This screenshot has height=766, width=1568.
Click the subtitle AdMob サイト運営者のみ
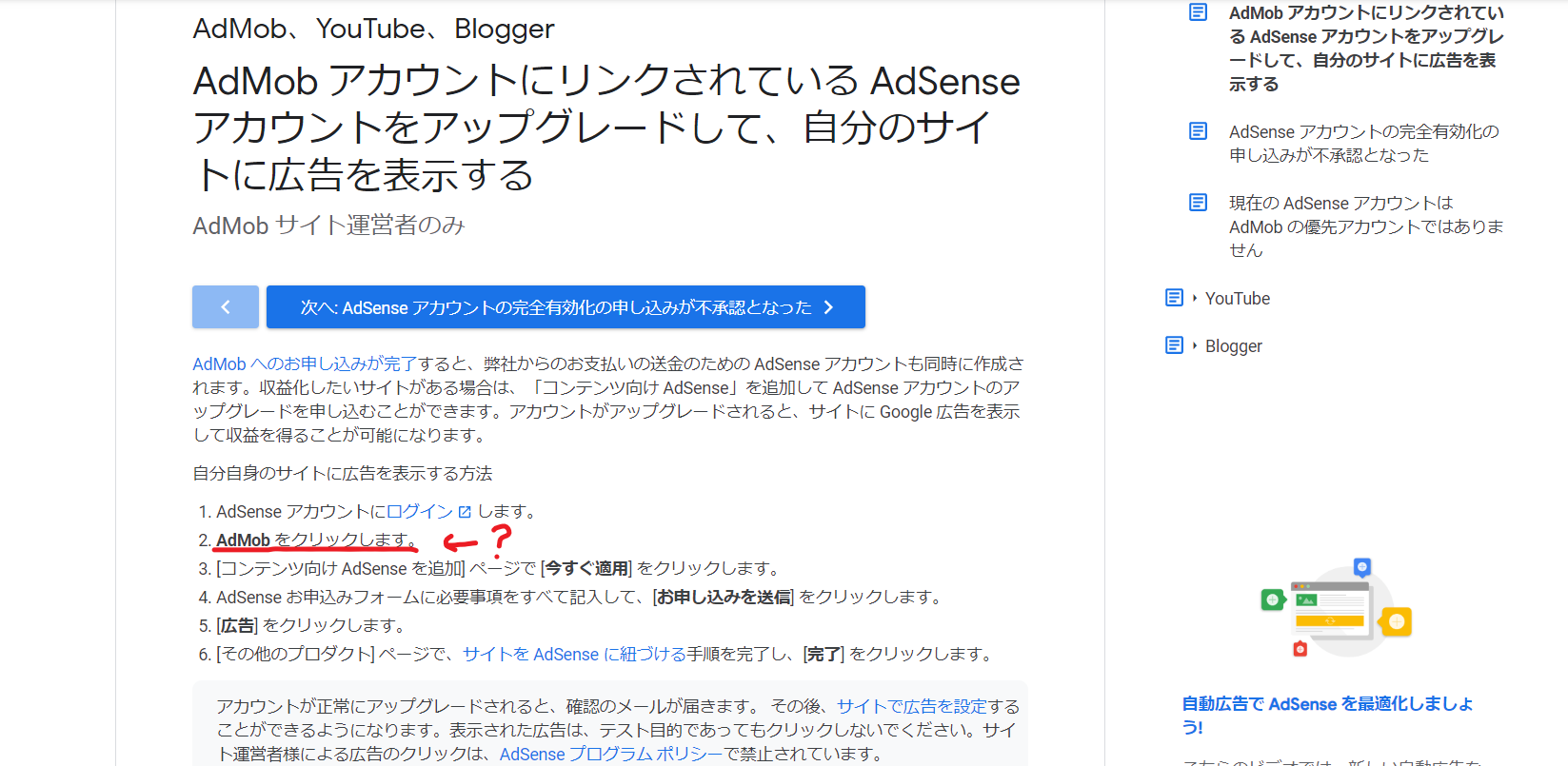point(328,226)
